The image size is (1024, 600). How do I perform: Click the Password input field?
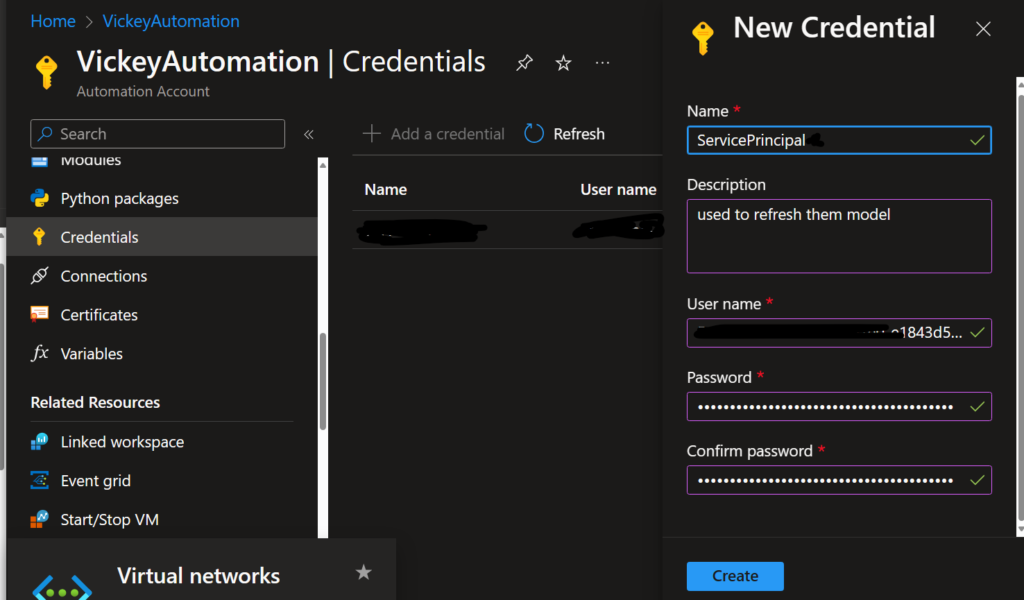click(839, 407)
